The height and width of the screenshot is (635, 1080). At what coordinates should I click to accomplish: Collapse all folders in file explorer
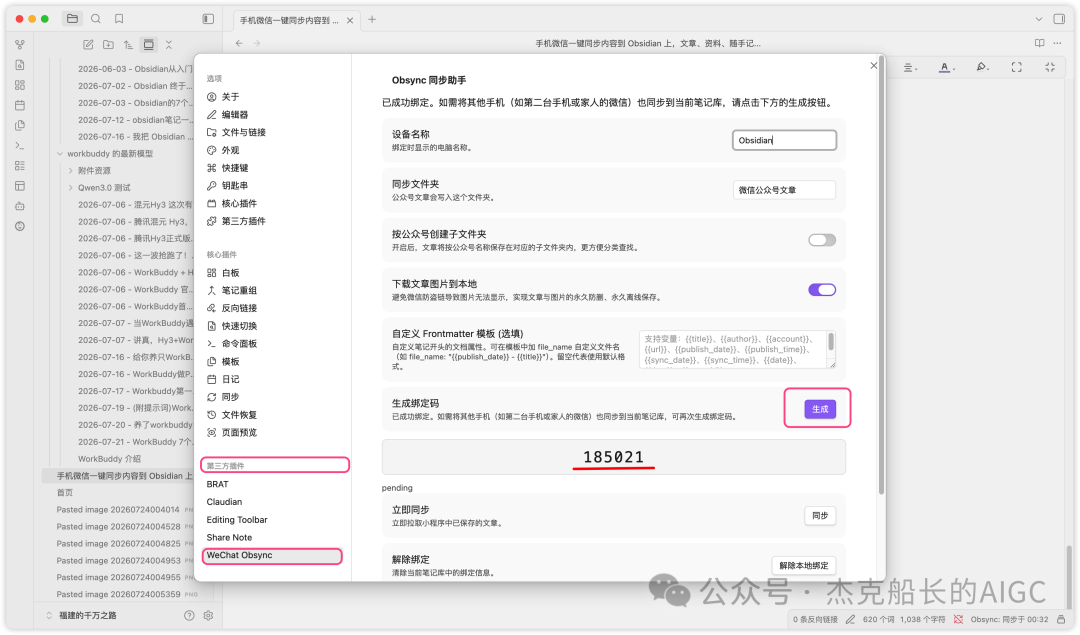click(169, 45)
